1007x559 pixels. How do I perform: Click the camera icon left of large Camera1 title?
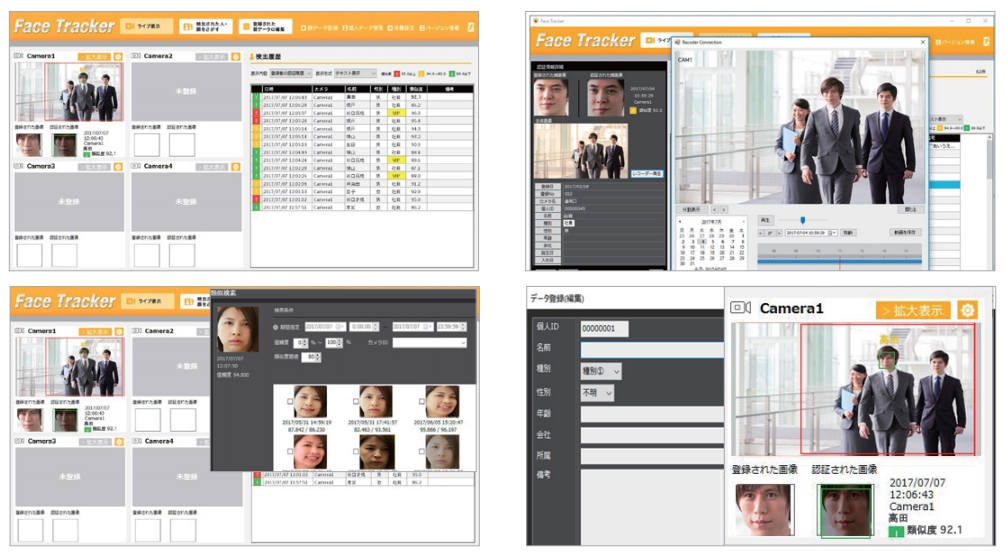coord(740,308)
